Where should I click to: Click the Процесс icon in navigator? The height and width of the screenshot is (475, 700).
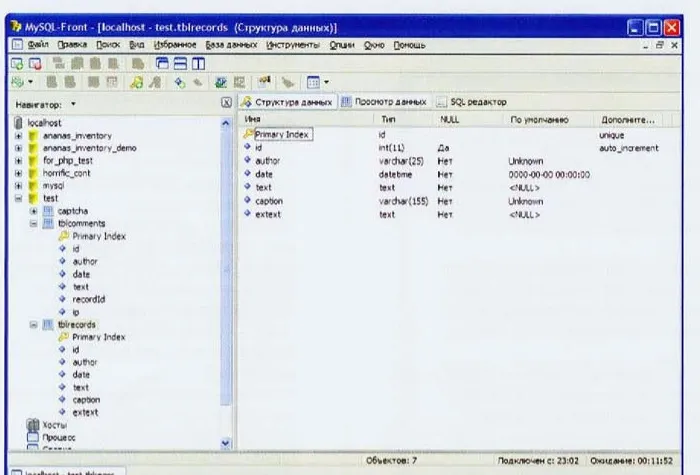[33, 437]
